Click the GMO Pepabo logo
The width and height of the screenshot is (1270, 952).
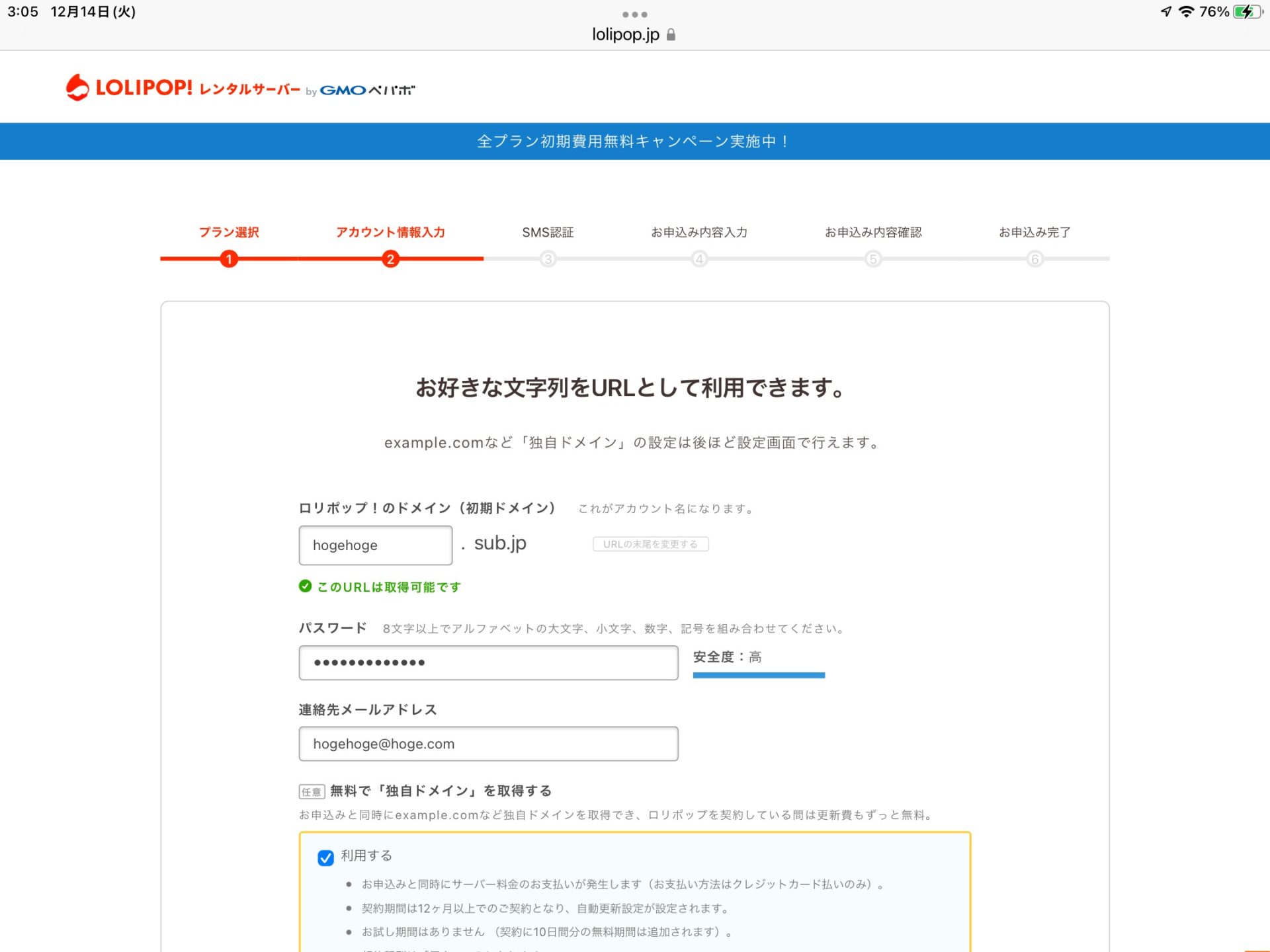[366, 90]
